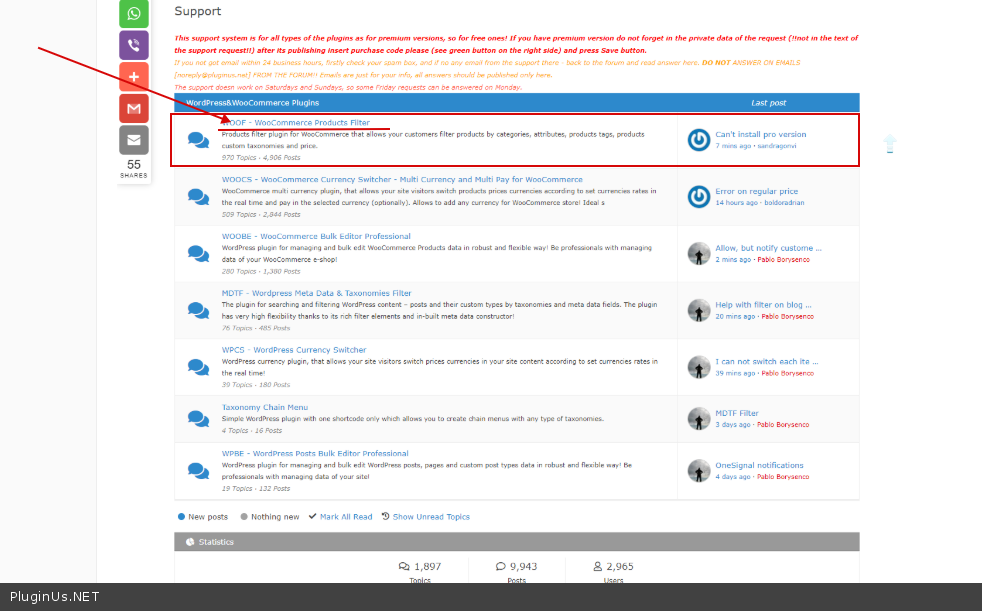Click 970 Topics · 4,906 Posts text
Image resolution: width=982 pixels, height=611 pixels.
click(x=261, y=158)
